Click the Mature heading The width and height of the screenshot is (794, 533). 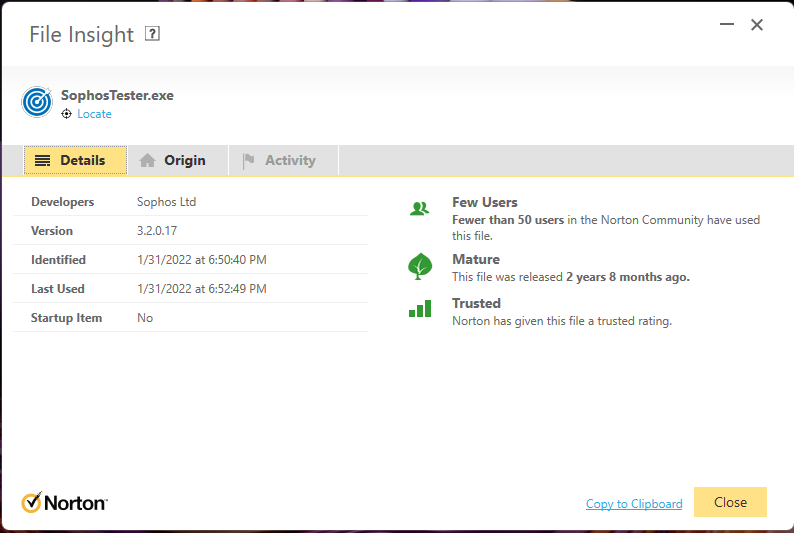[476, 259]
